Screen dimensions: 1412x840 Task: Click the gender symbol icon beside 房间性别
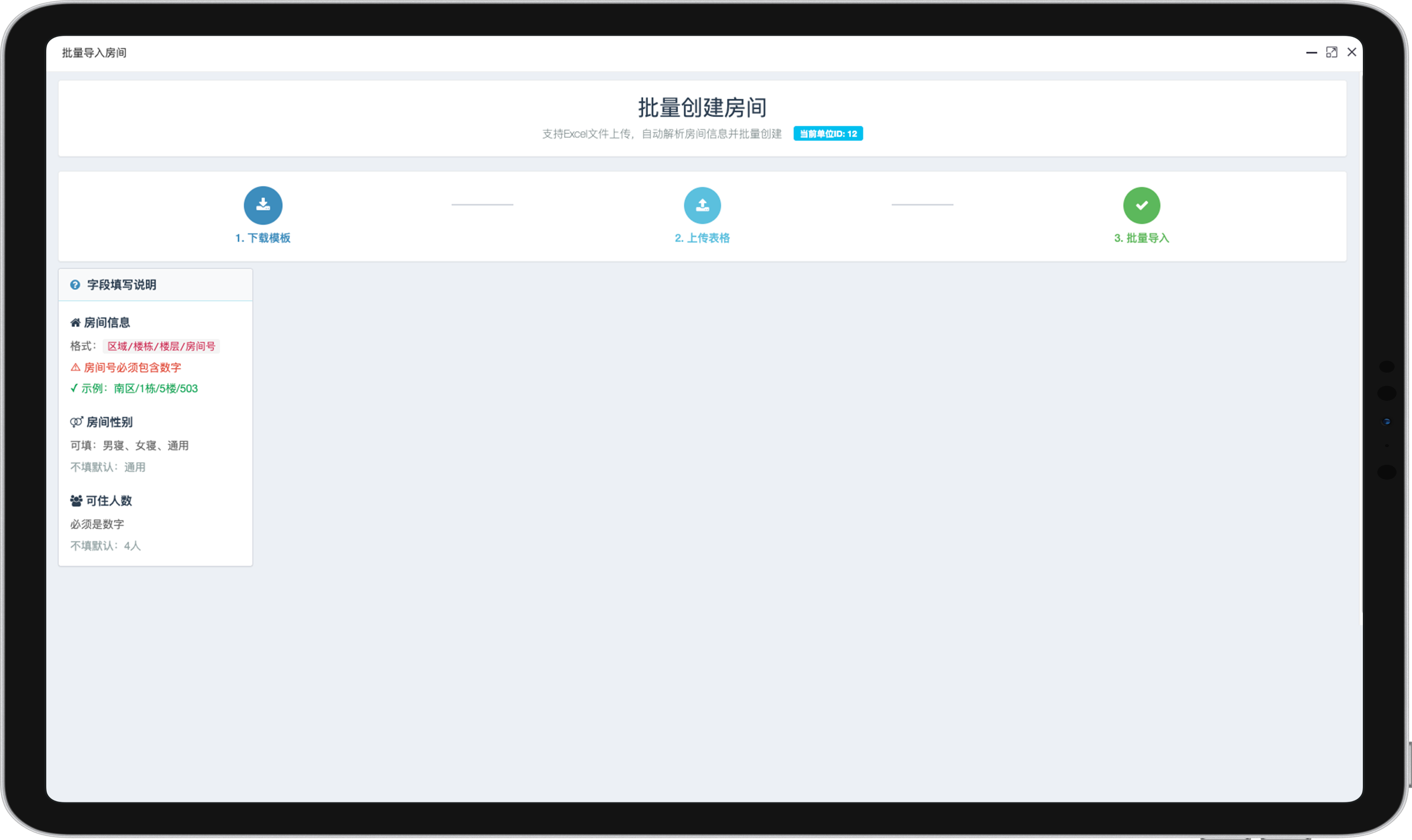pos(77,422)
